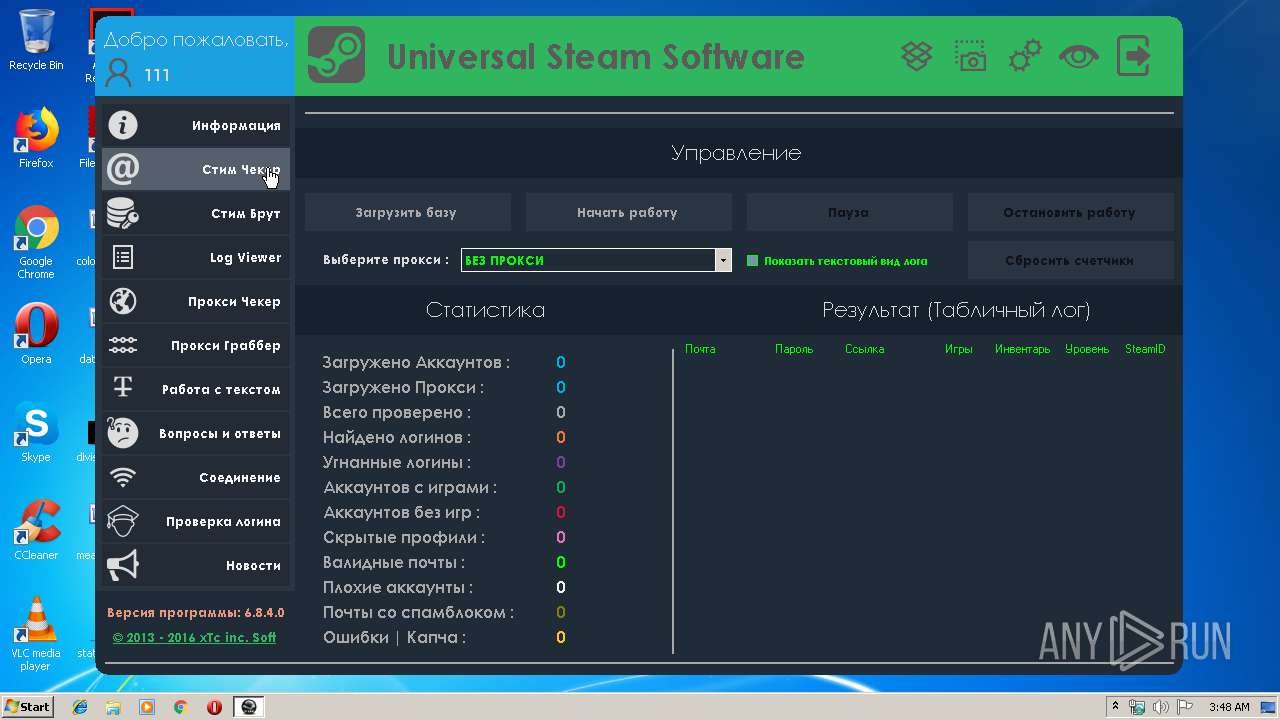Screen dimensions: 1280x720
Task: Click the document list icon for Log Viewer
Action: [123, 257]
